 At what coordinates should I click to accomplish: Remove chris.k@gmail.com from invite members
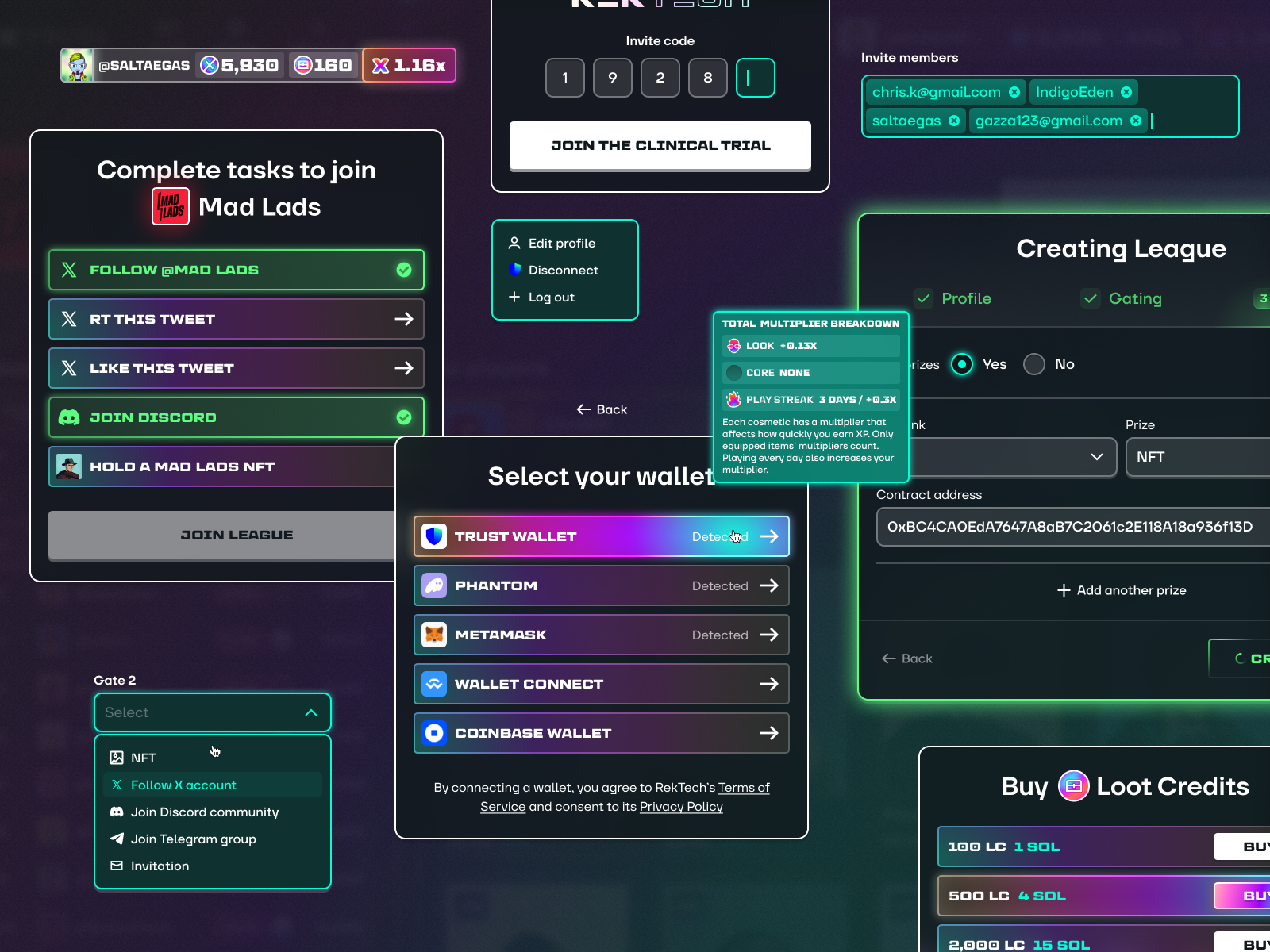pos(1014,92)
